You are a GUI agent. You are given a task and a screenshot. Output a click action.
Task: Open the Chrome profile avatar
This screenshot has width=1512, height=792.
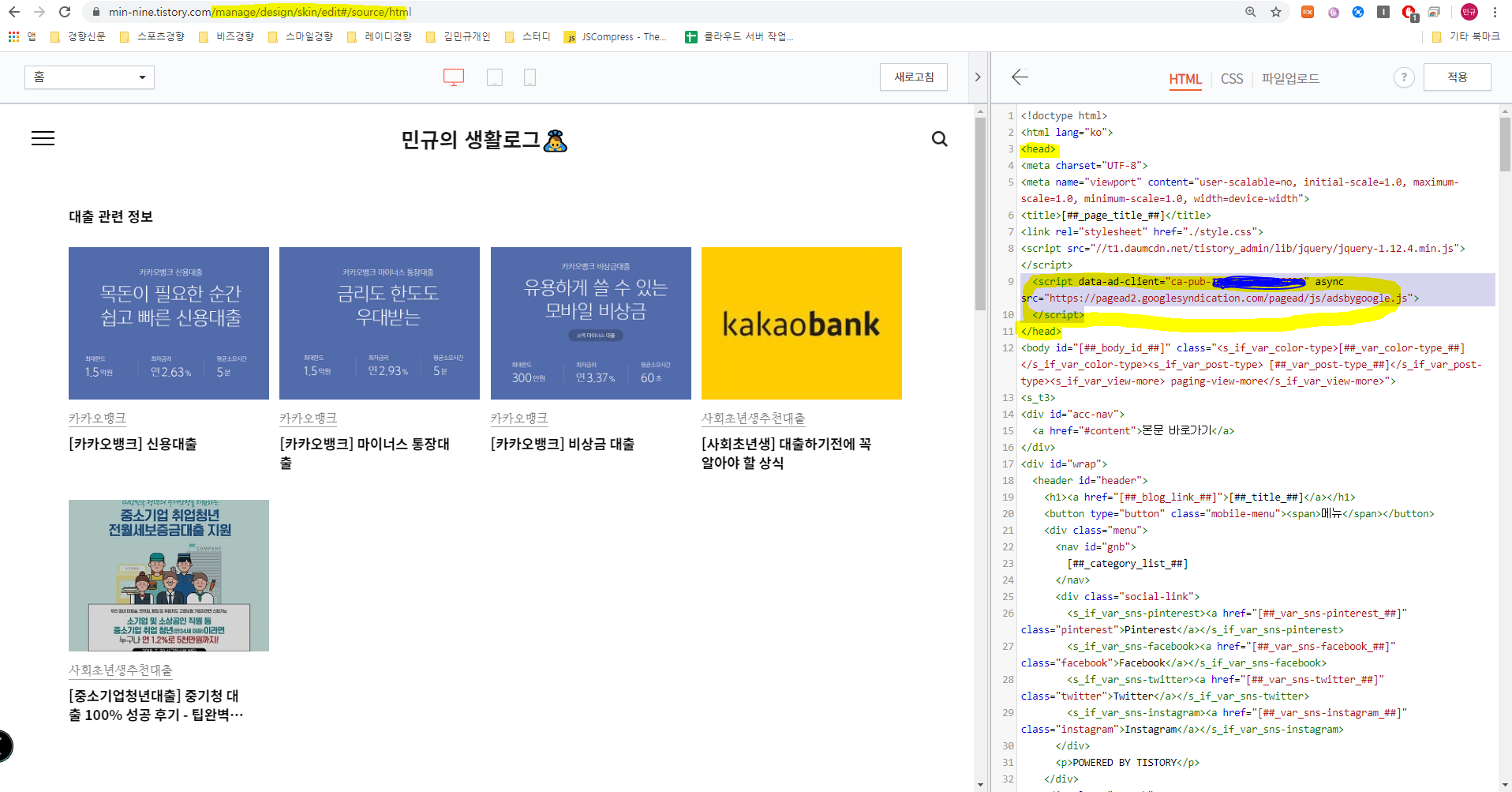[x=1469, y=12]
